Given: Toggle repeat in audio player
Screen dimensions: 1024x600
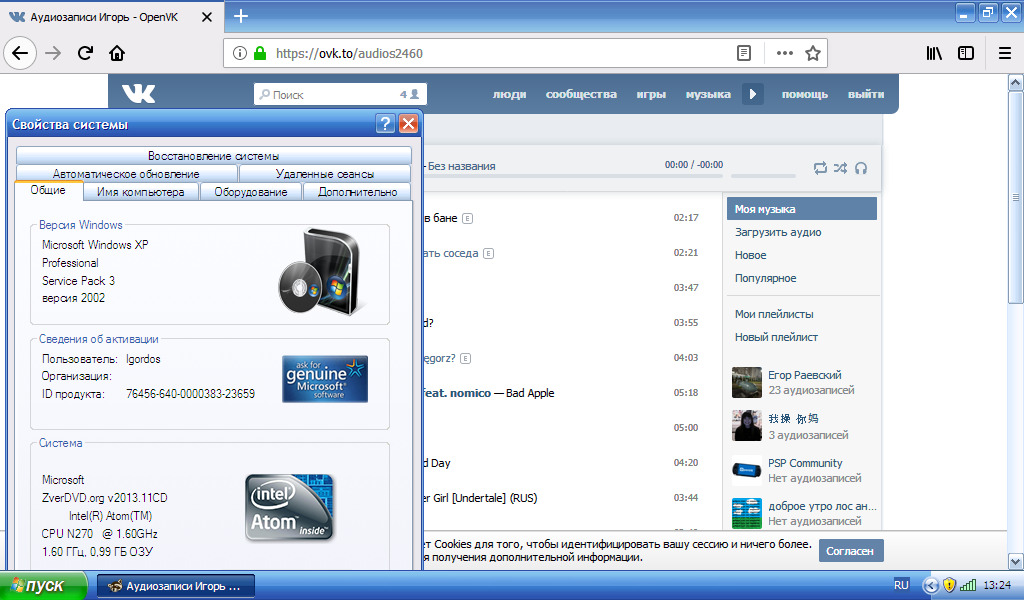Looking at the screenshot, I should (x=820, y=168).
